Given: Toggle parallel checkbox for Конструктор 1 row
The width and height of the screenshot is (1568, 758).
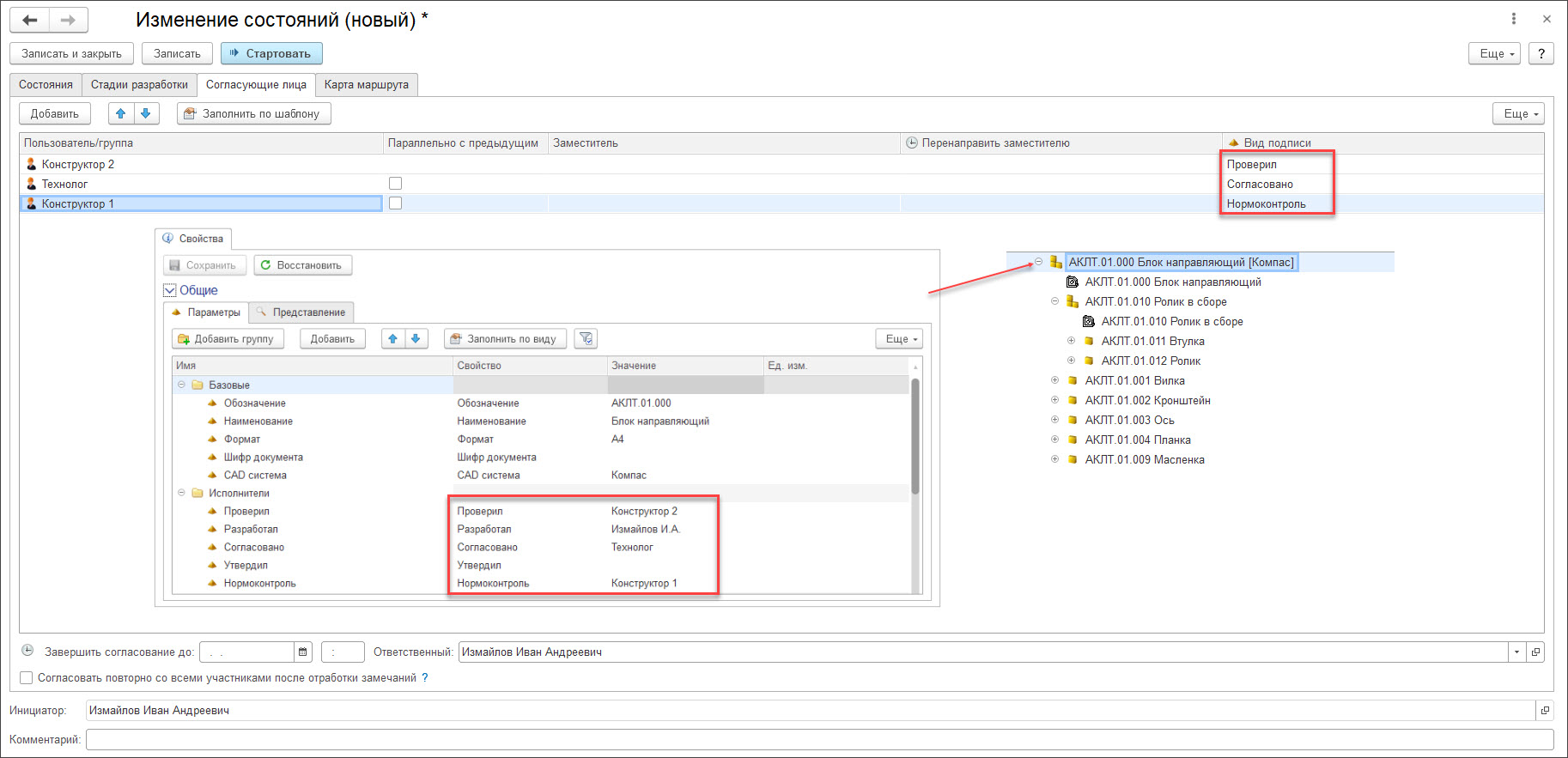Looking at the screenshot, I should click(x=396, y=203).
